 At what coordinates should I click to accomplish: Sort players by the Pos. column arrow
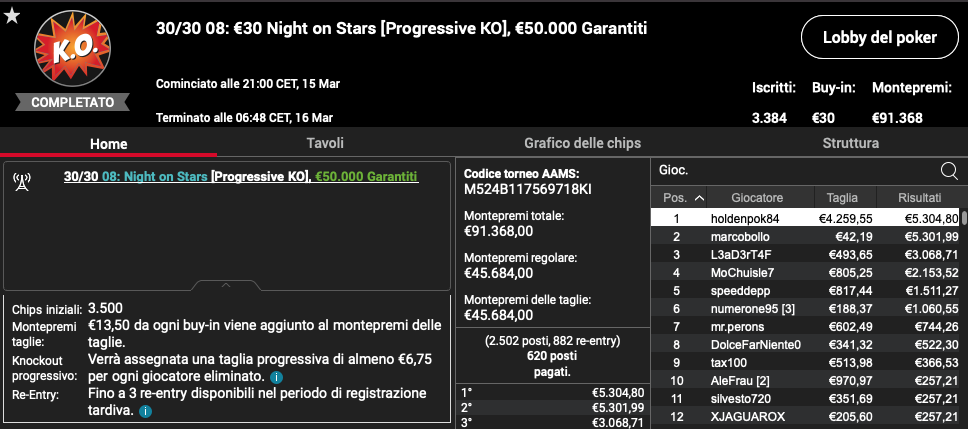pos(699,198)
